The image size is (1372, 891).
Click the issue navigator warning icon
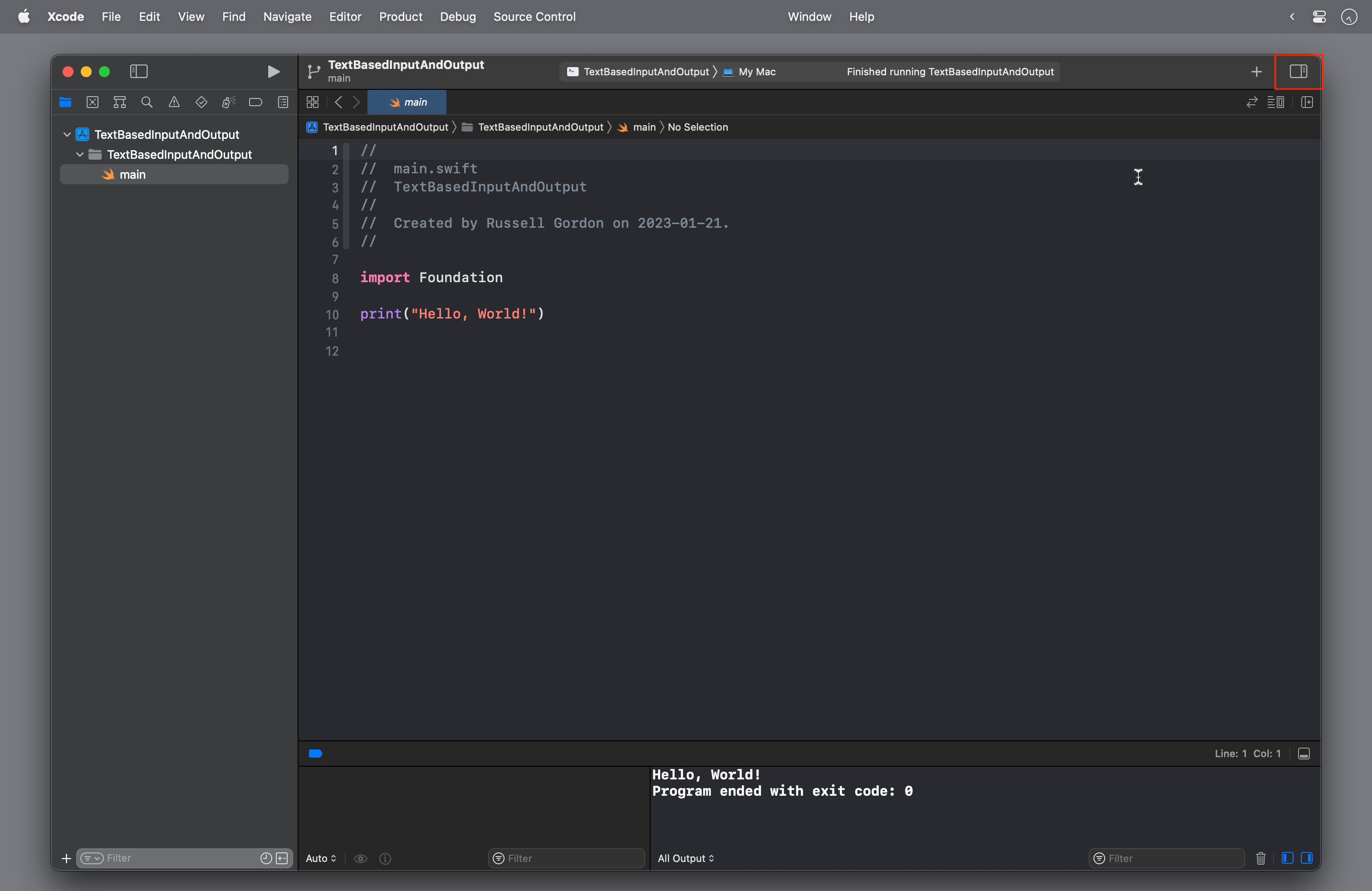coord(174,103)
